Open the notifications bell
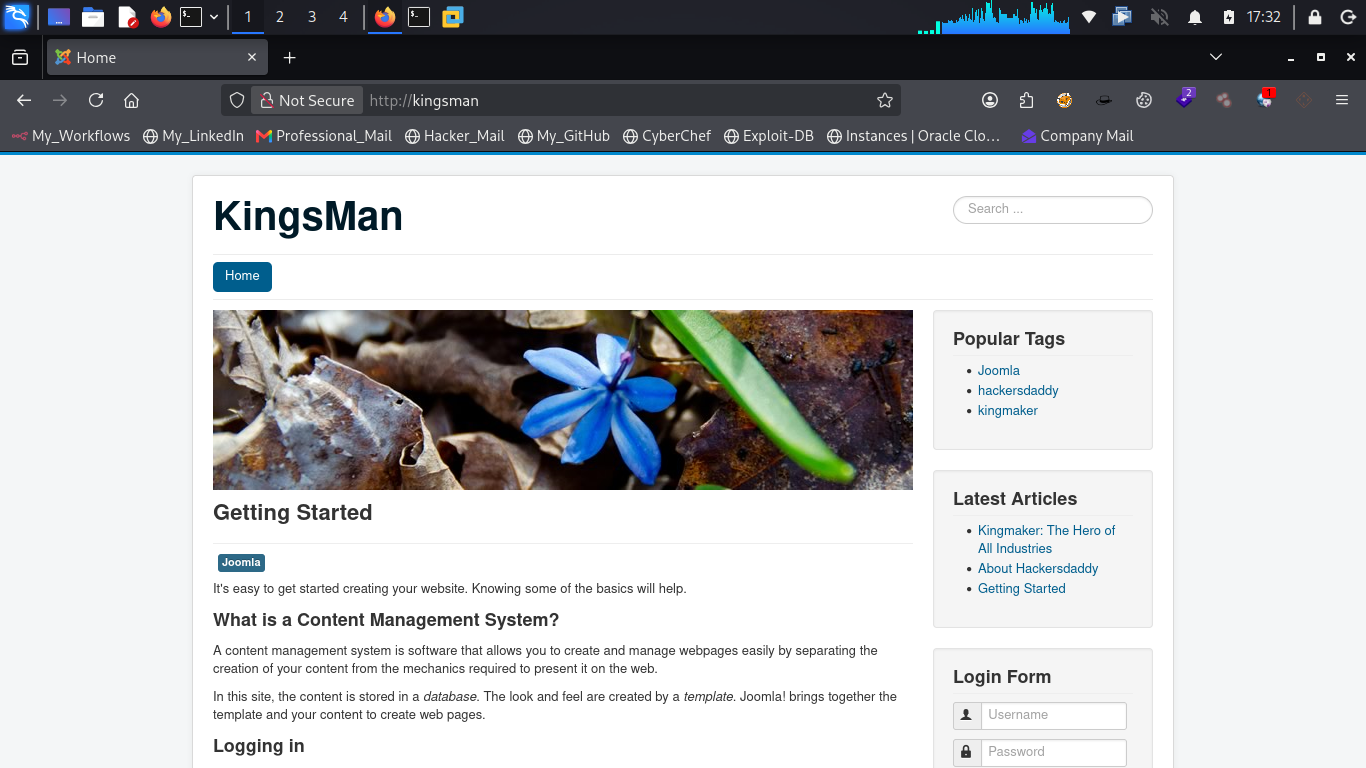This screenshot has width=1366, height=768. [1194, 17]
